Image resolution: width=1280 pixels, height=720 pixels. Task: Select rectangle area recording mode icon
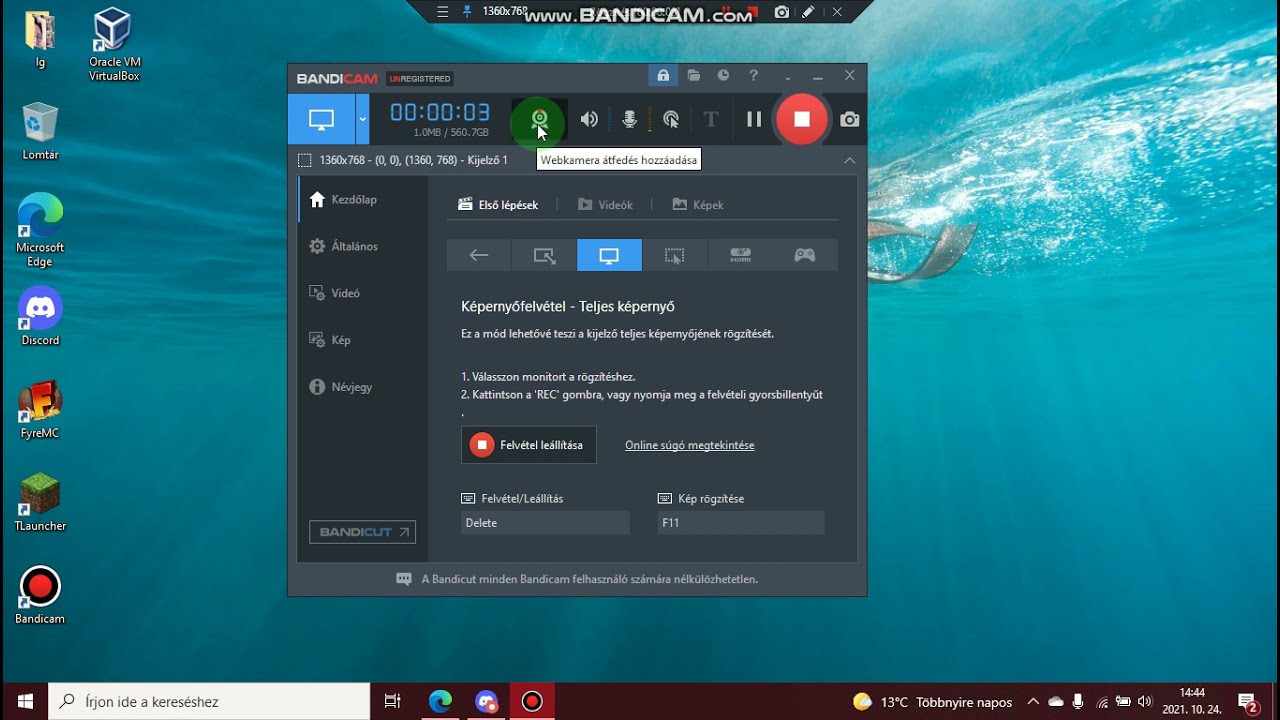[x=544, y=255]
